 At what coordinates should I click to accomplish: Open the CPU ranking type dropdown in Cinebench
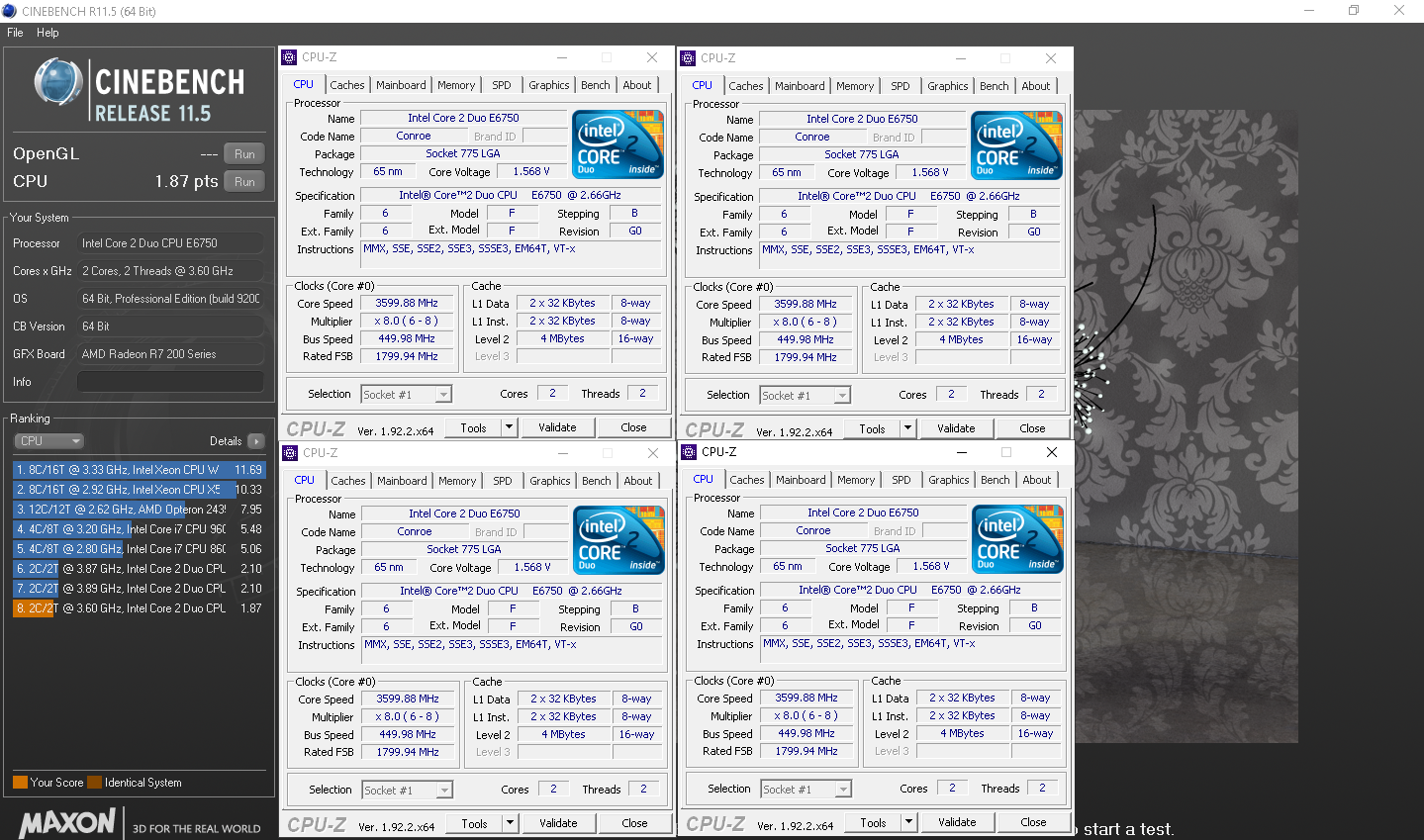click(48, 441)
